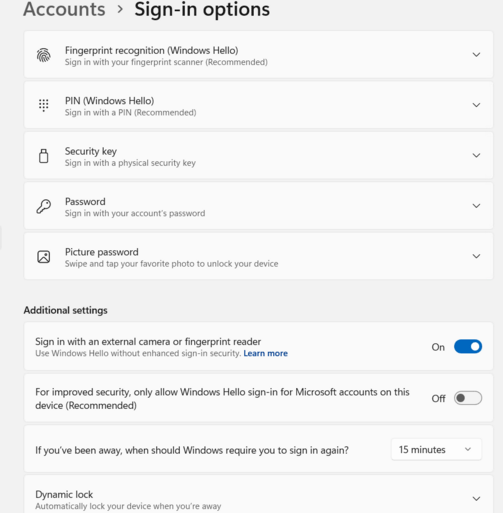This screenshot has width=503, height=513.
Task: Click Sign in with a PIN (Recommended) text
Action: (x=130, y=113)
